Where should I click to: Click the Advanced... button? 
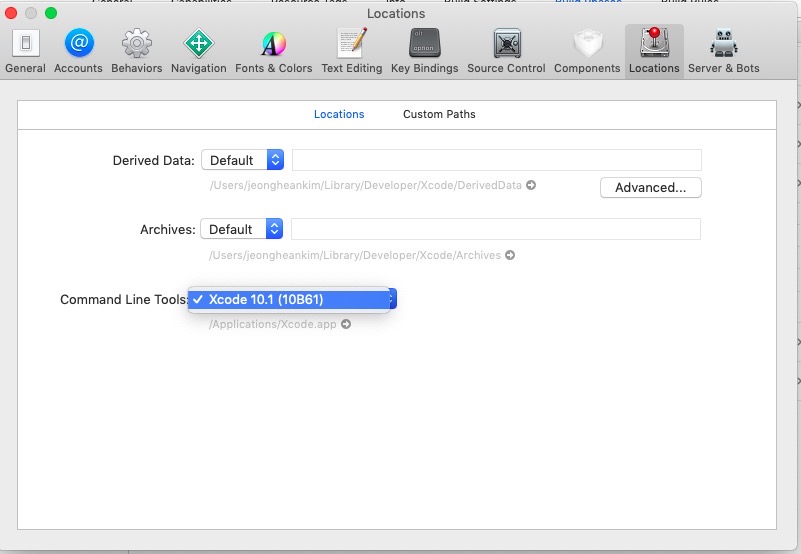pos(650,188)
